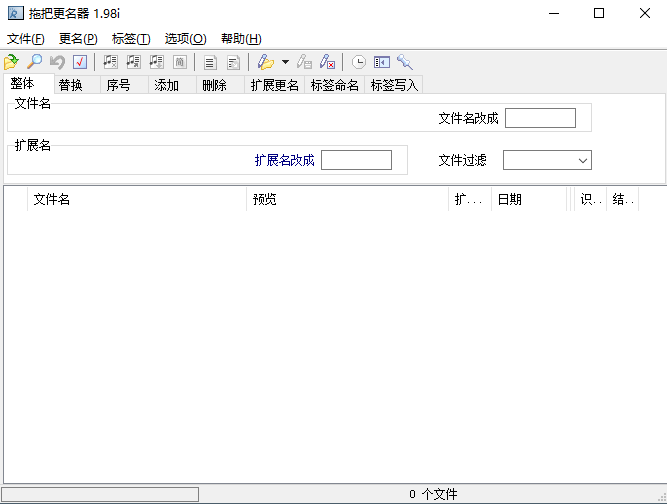The image size is (667, 504).
Task: Open the dropdown arrow beside pencil folder icon
Action: coord(285,62)
